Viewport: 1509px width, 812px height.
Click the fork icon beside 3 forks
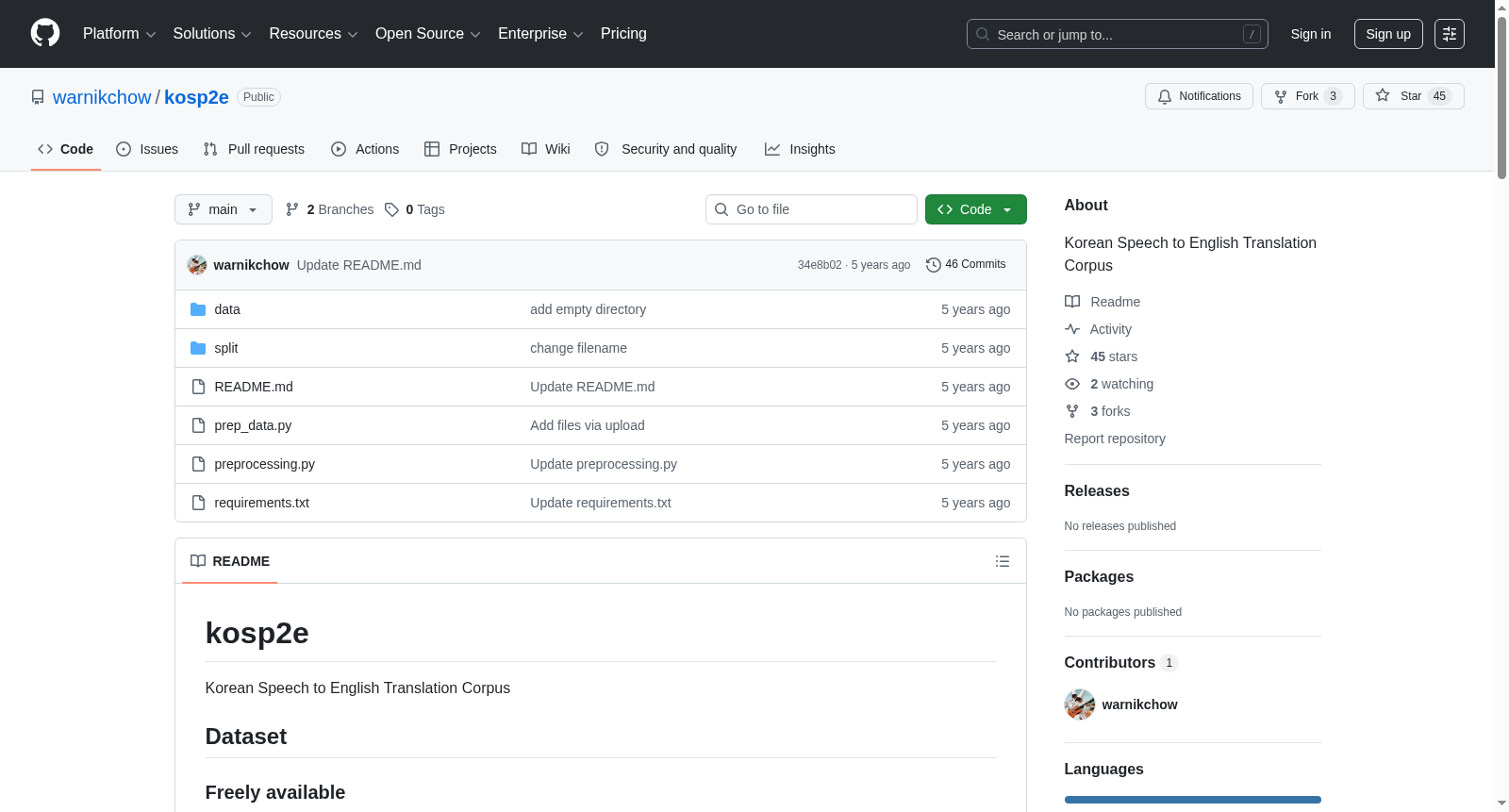click(x=1072, y=411)
